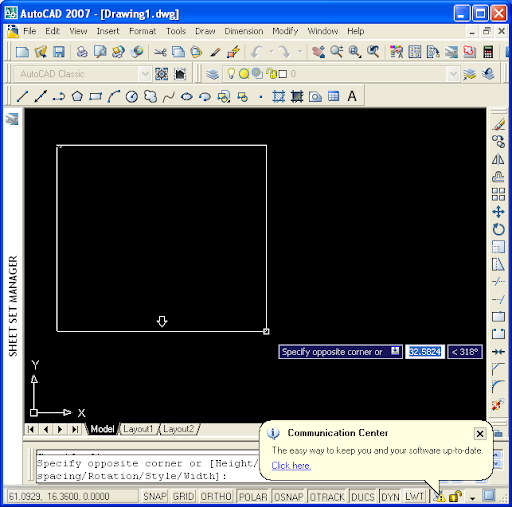Click the 32.5824 distance input field
Viewport: 512px width, 507px height.
pyautogui.click(x=425, y=352)
